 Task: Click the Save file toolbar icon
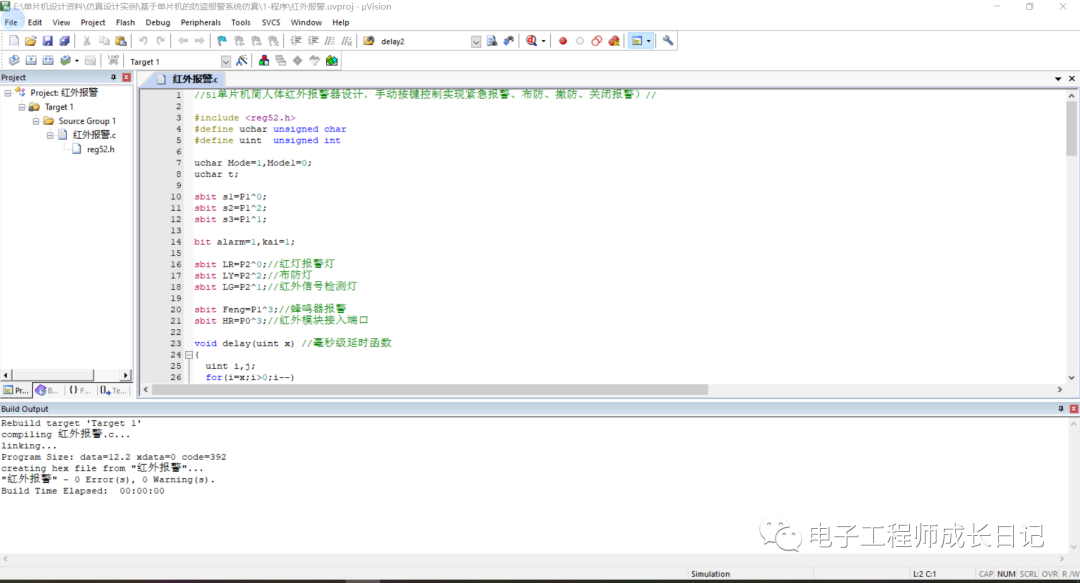click(48, 41)
